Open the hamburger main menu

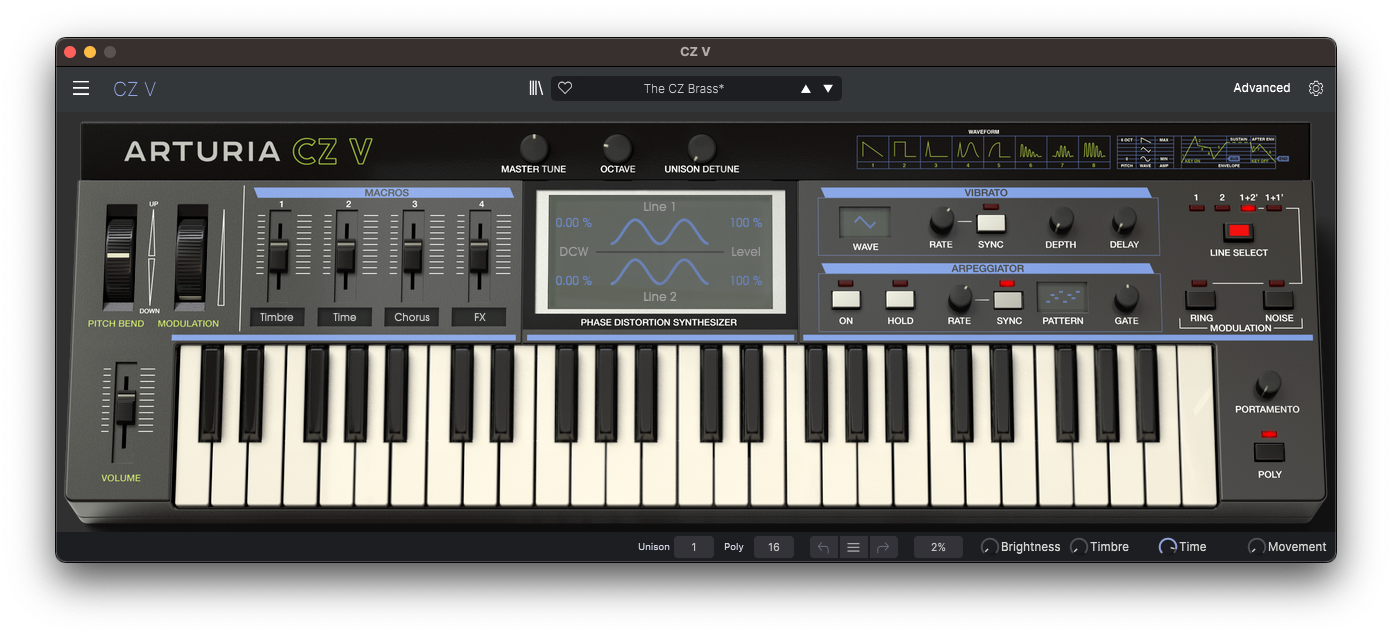point(81,88)
